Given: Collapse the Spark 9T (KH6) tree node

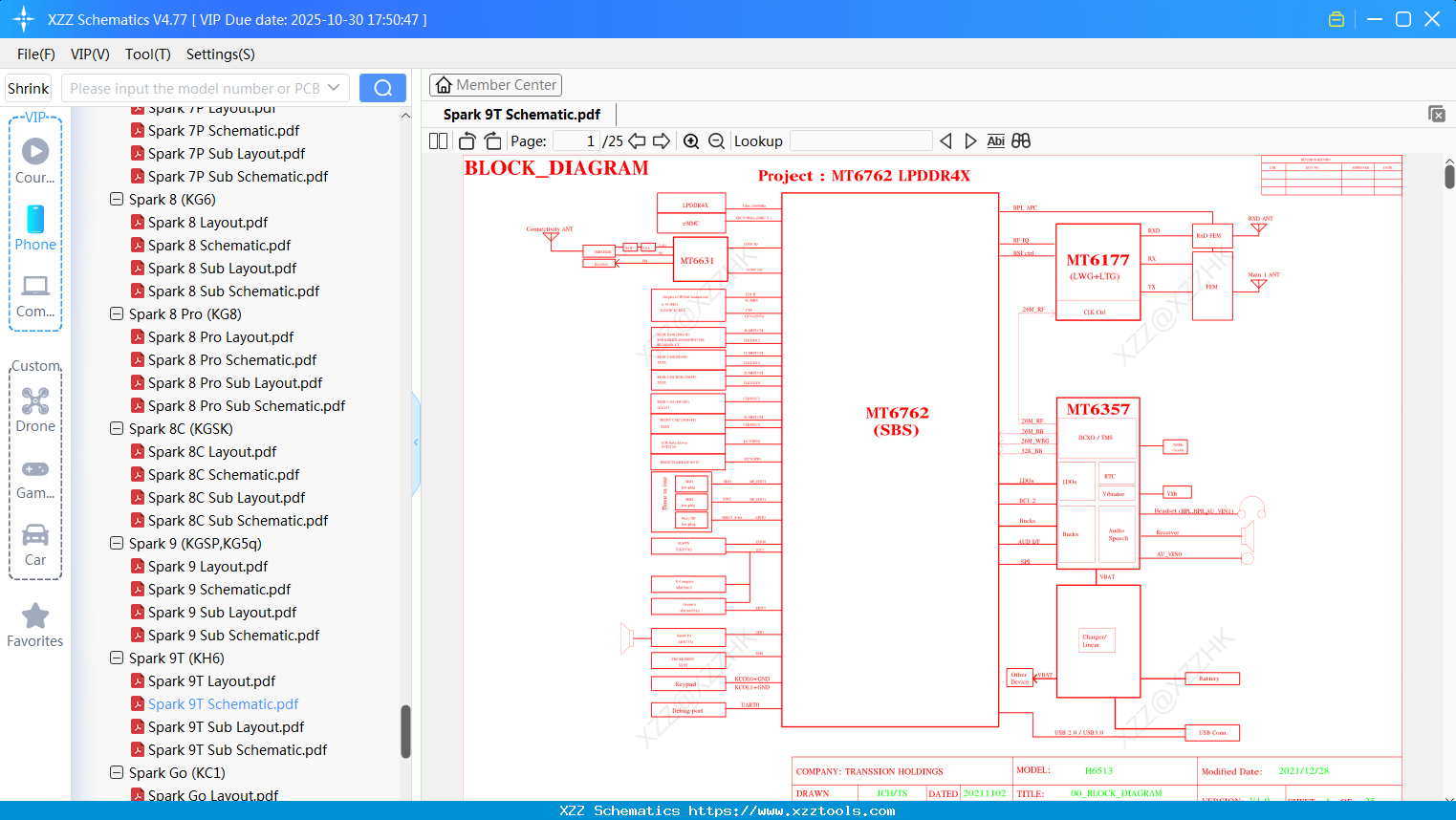Looking at the screenshot, I should click(x=116, y=658).
